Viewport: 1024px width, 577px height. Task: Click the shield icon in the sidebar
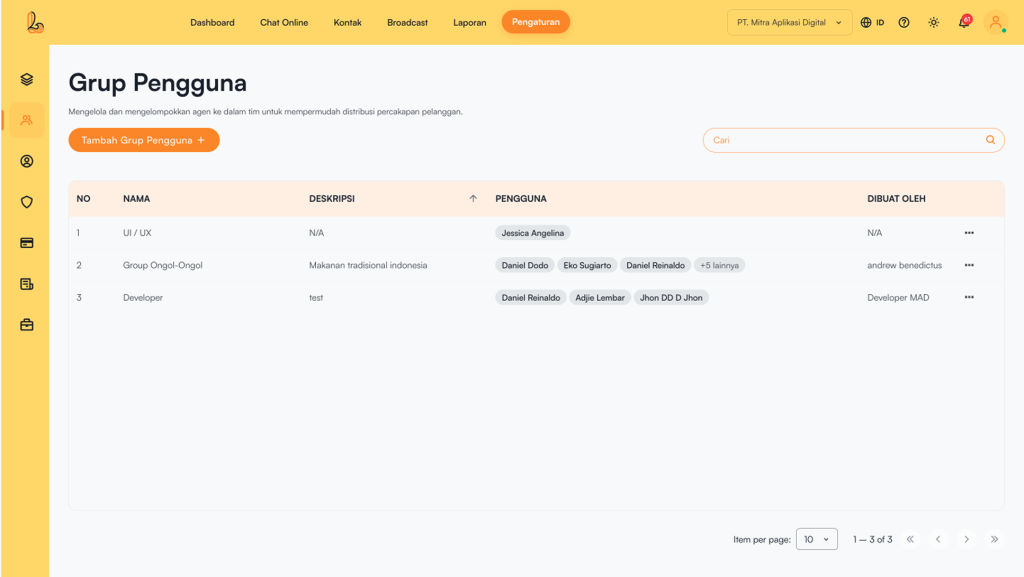(x=27, y=202)
